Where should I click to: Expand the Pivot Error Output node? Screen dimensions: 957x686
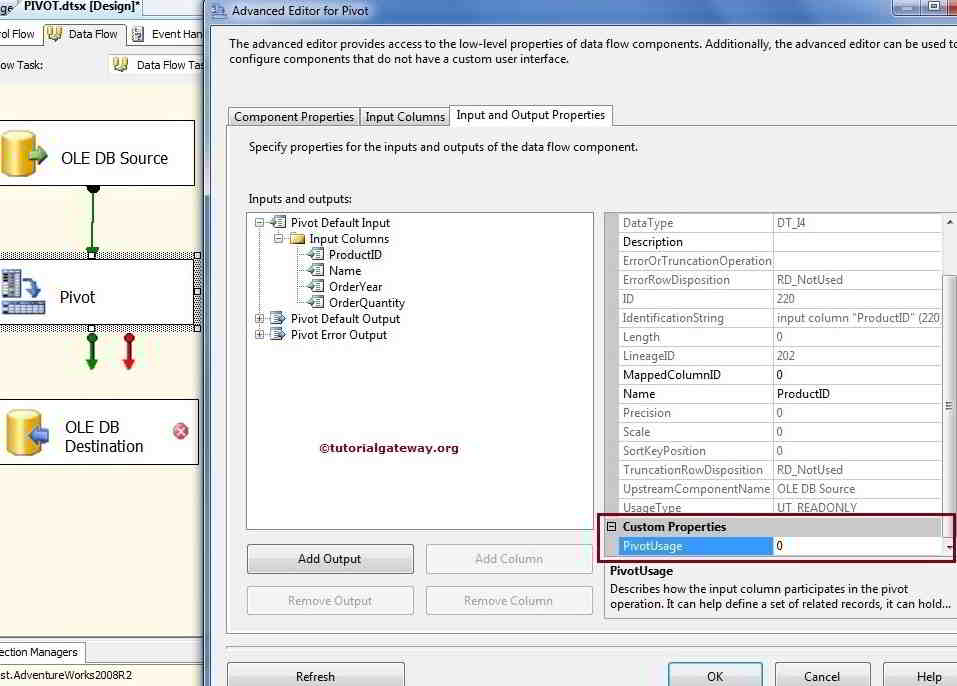258,335
